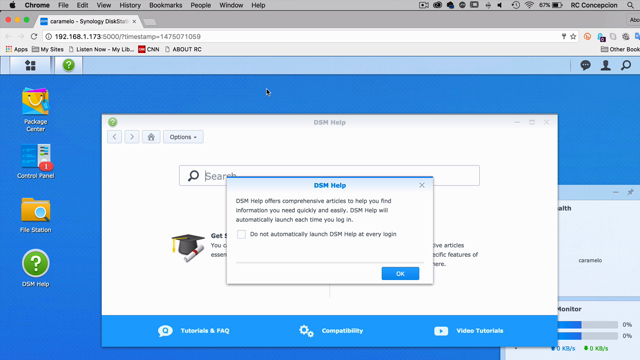Click the Time Machine menu bar icon
The height and width of the screenshot is (360, 640).
pyautogui.click(x=516, y=5)
